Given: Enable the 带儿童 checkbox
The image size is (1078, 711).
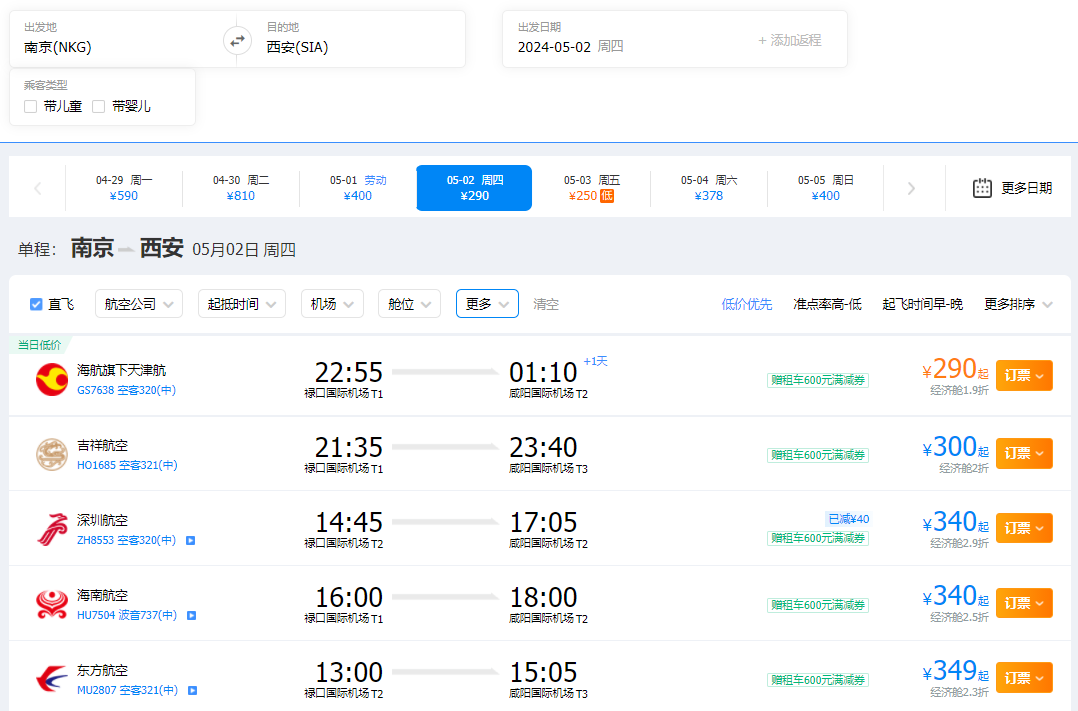Looking at the screenshot, I should coord(31,106).
